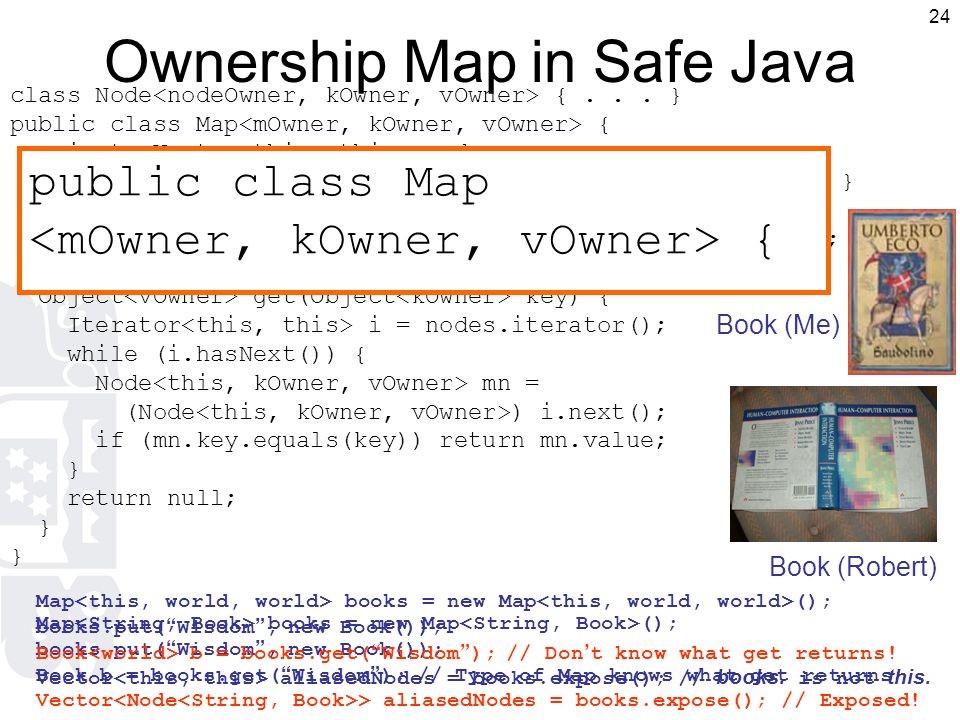Click "if (mn.key.equals(key)) return mn.value;" line
Viewport: 960px width, 720px height.
(x=380, y=441)
